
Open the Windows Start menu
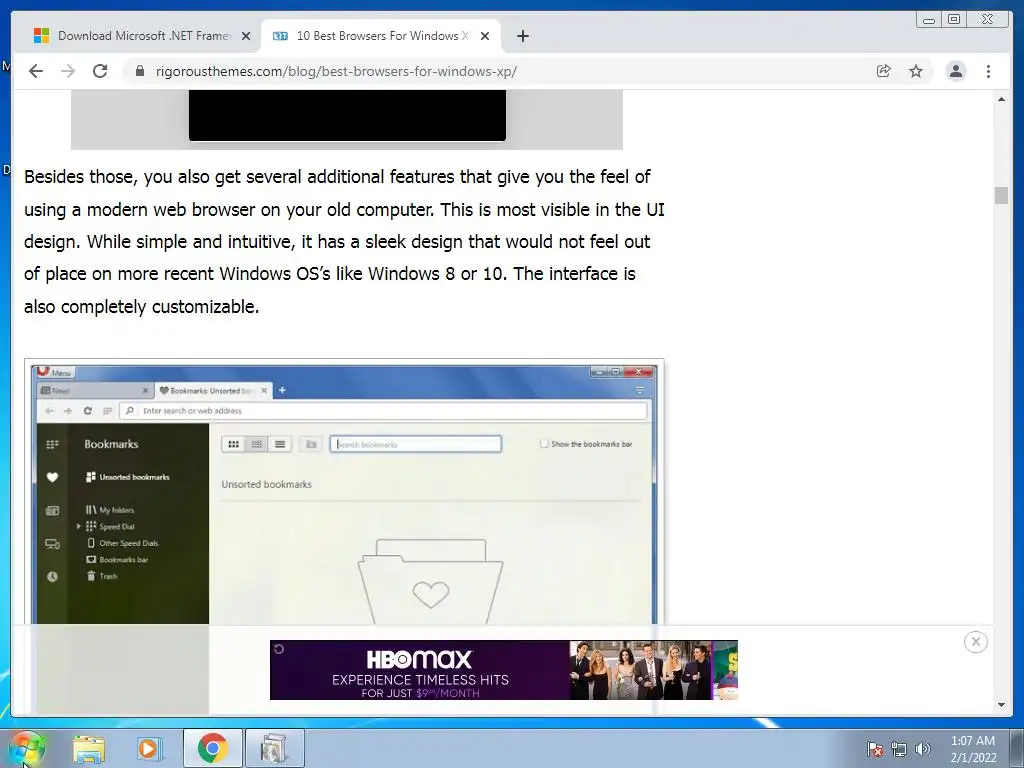[x=26, y=748]
